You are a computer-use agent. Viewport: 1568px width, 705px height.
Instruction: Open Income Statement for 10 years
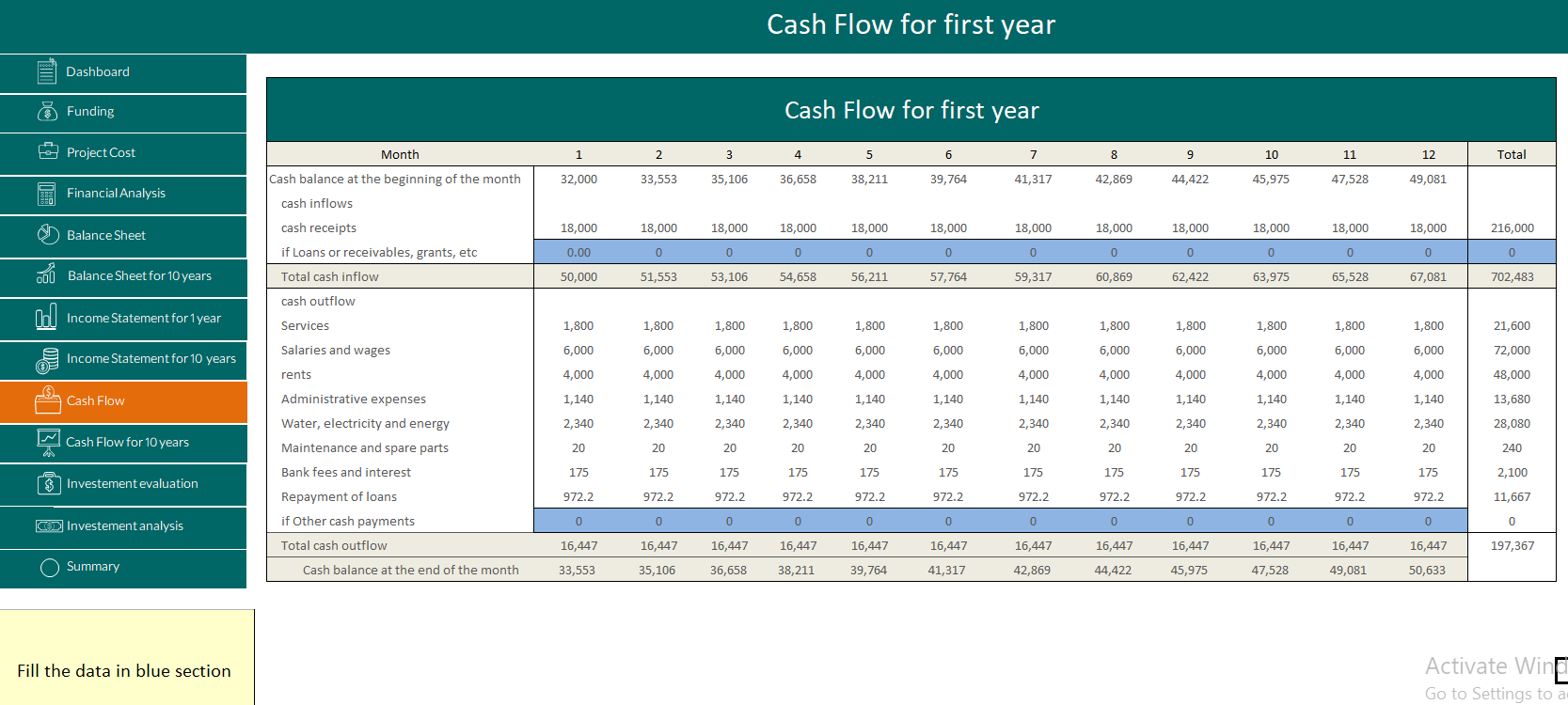pyautogui.click(x=123, y=360)
